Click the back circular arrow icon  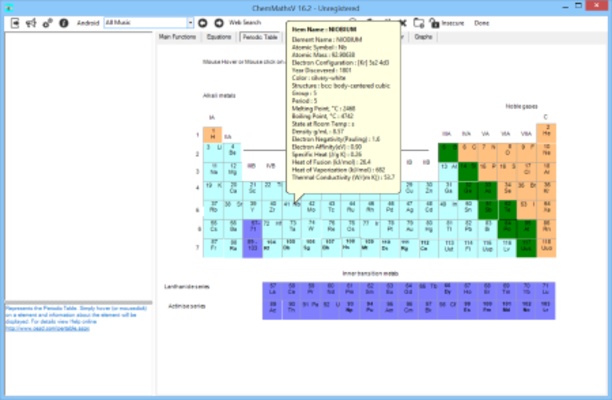203,23
